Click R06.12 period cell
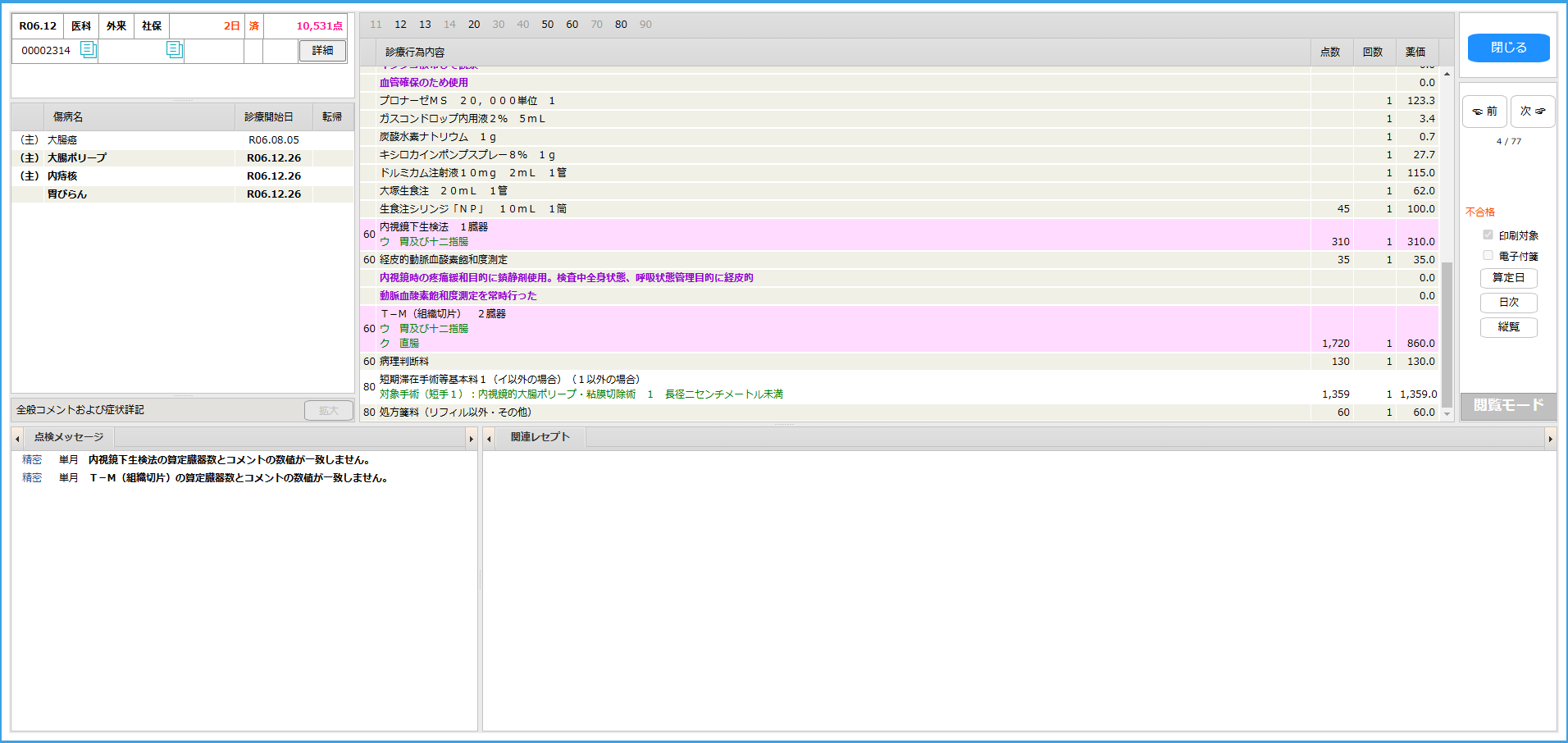This screenshot has height=743, width=1568. coord(38,26)
